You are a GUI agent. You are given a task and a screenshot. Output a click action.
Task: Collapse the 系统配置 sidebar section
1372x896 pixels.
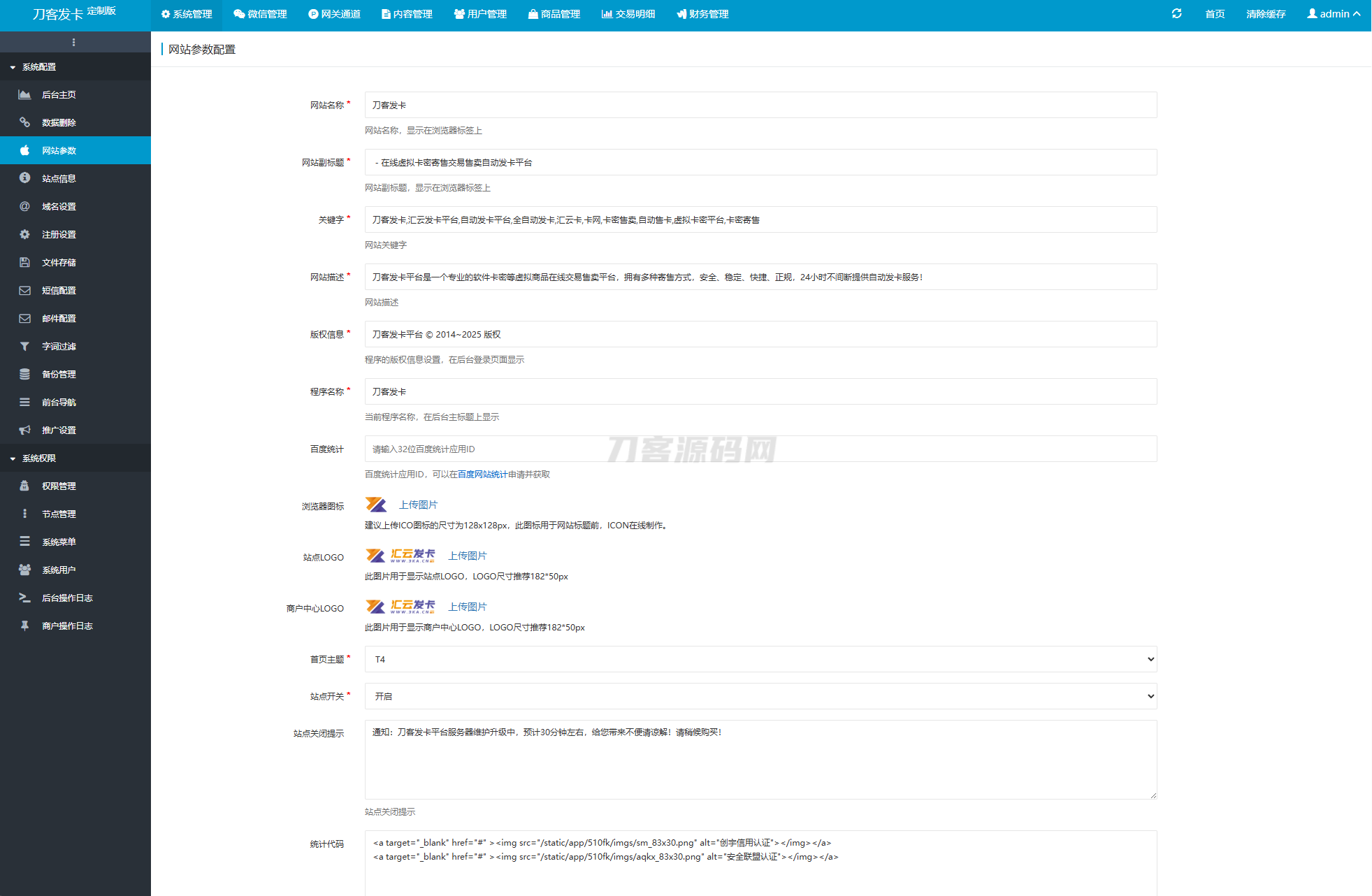click(x=39, y=67)
